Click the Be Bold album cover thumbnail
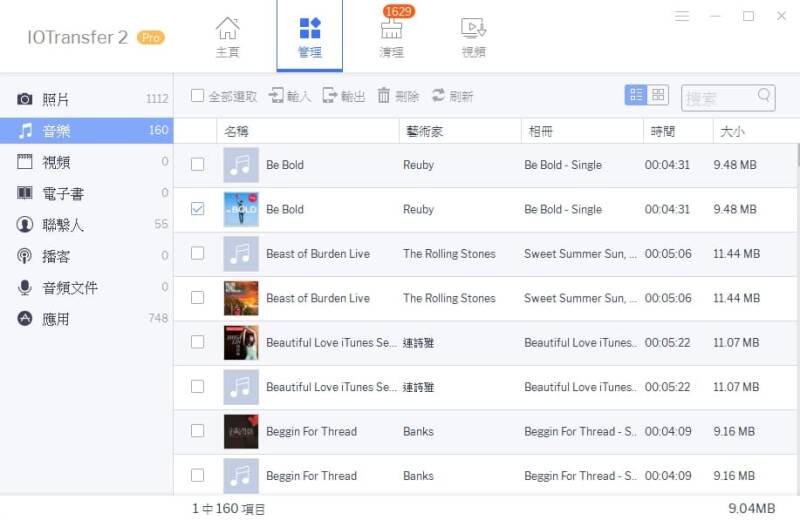 pos(241,209)
